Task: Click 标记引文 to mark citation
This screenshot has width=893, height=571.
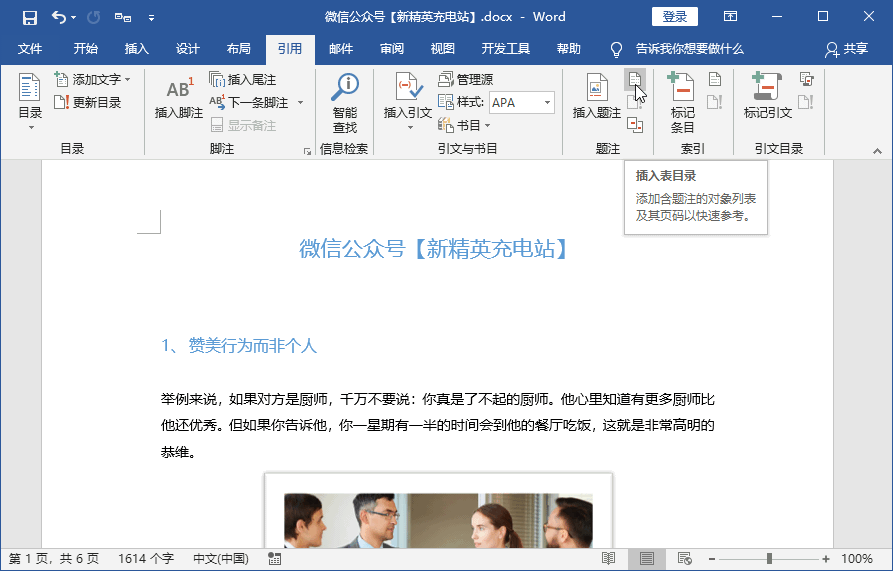Action: (x=768, y=97)
